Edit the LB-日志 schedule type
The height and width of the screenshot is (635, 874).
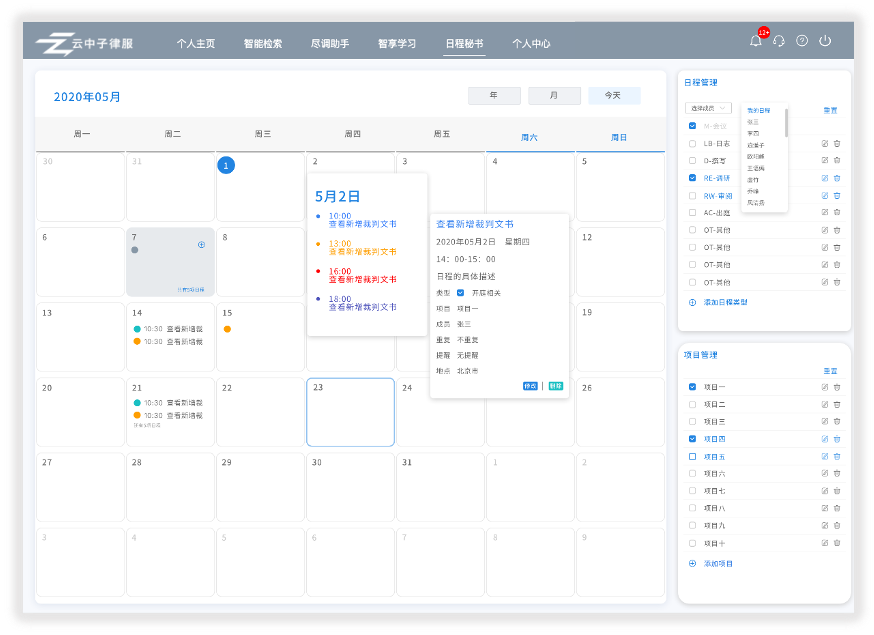tap(825, 144)
